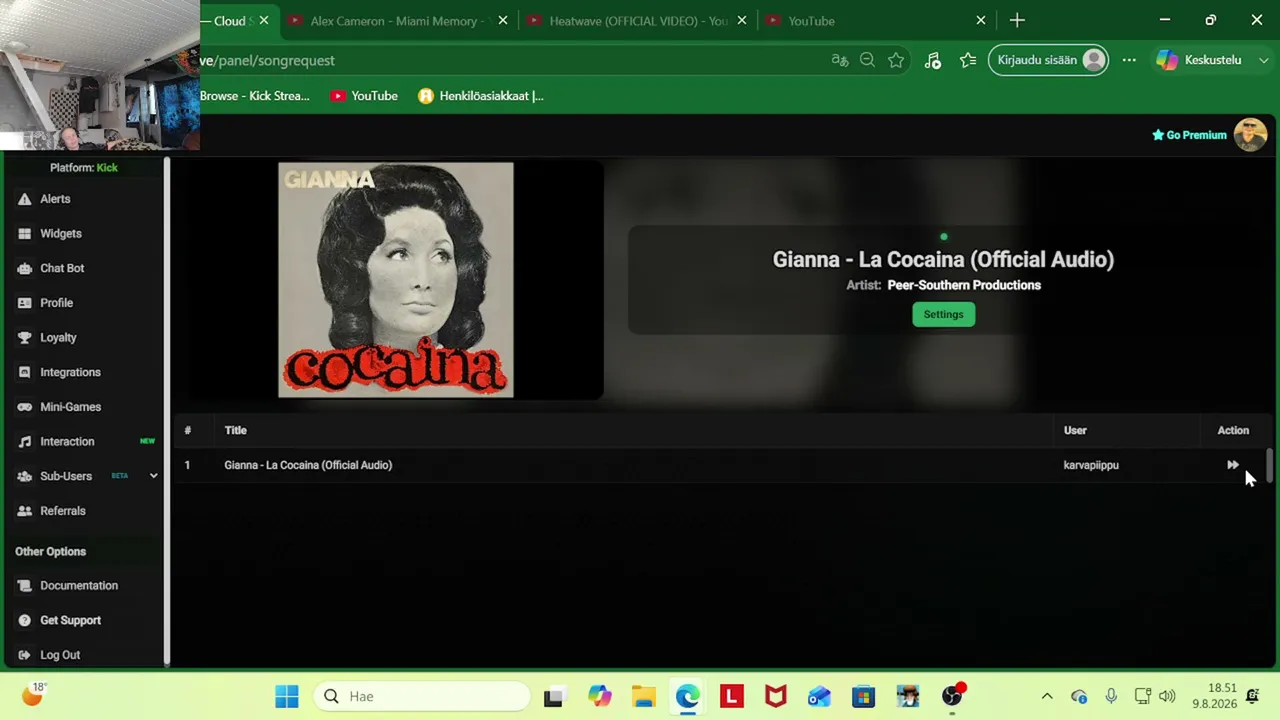The image size is (1280, 720).
Task: Open McAfee from the taskbar
Action: click(x=776, y=696)
